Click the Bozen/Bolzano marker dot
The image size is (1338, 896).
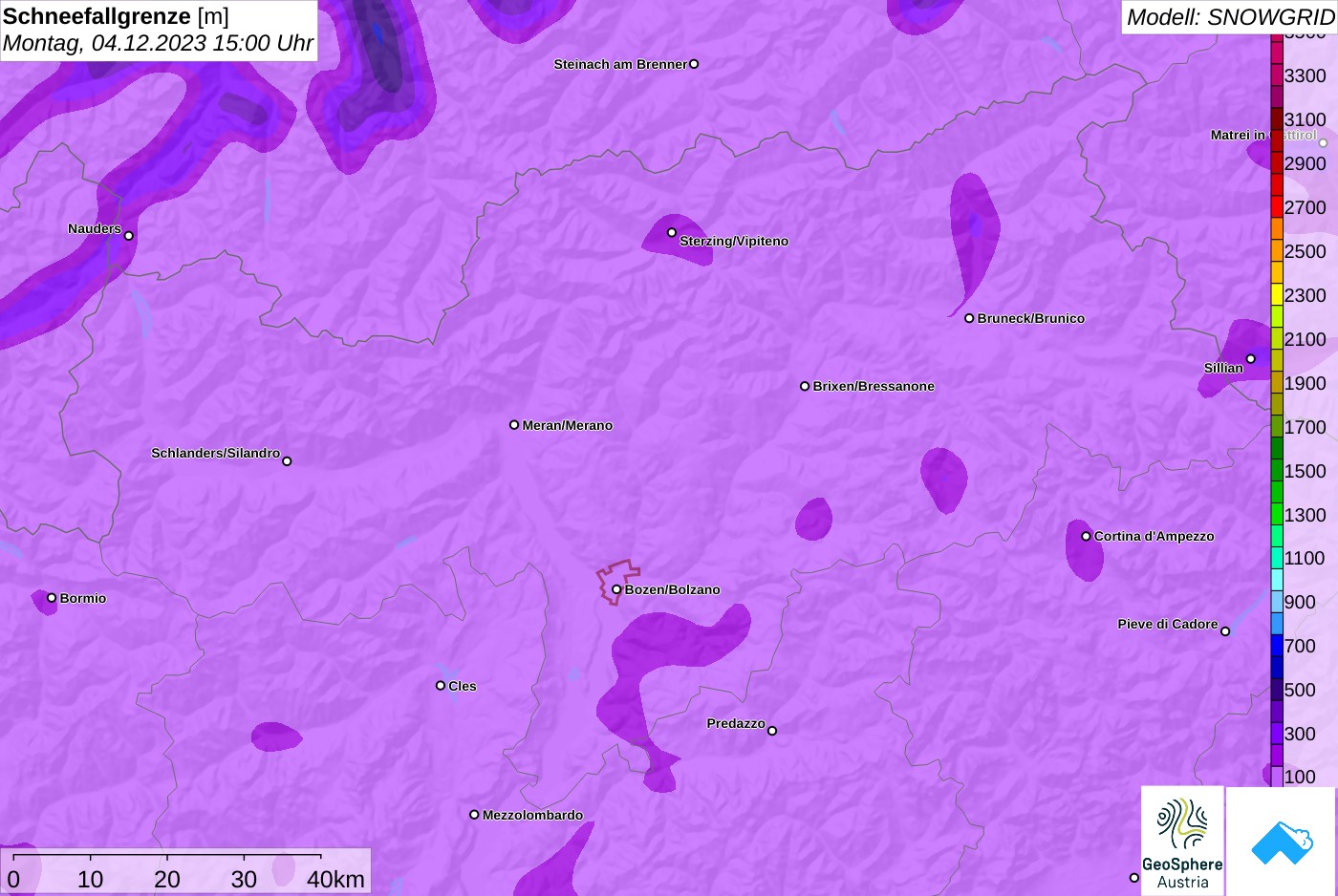pyautogui.click(x=616, y=589)
